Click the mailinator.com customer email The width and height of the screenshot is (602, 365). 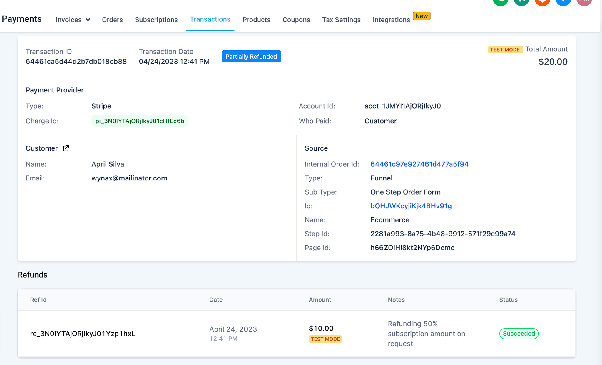(x=129, y=178)
